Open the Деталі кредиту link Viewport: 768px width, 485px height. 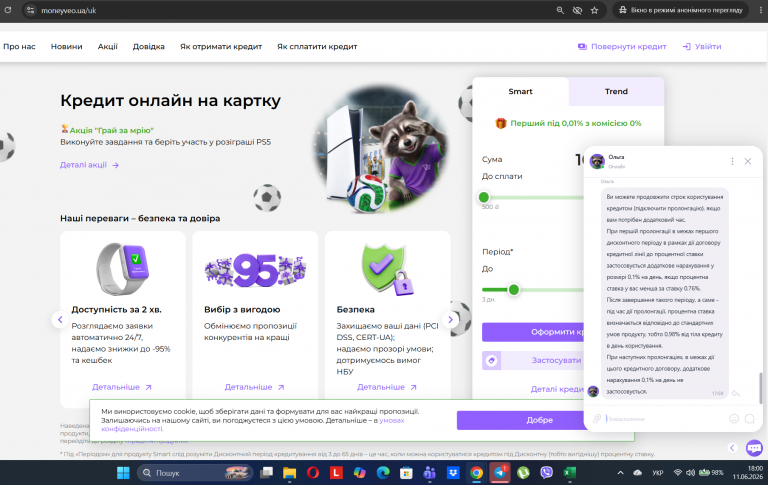coord(557,389)
